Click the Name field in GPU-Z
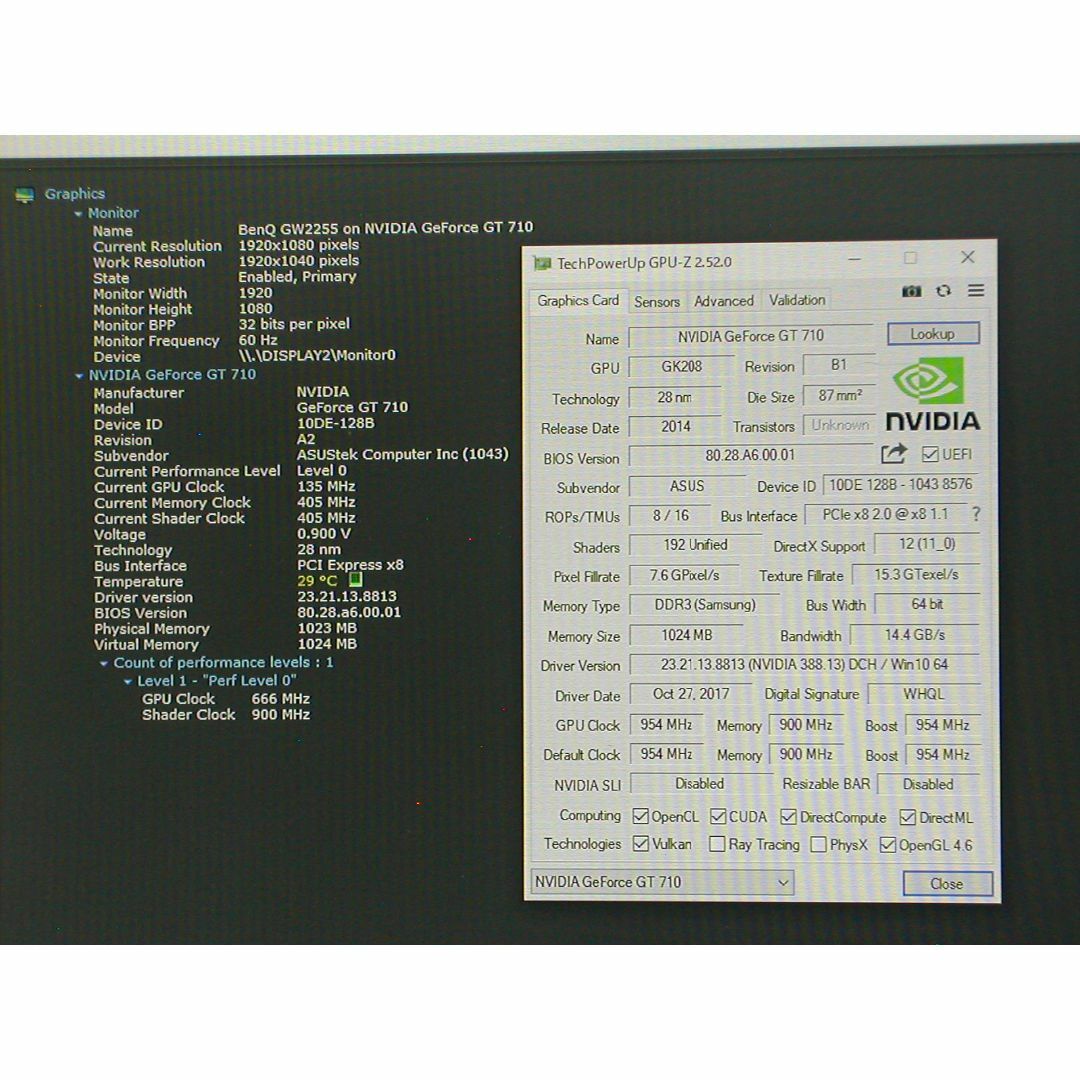 (751, 336)
